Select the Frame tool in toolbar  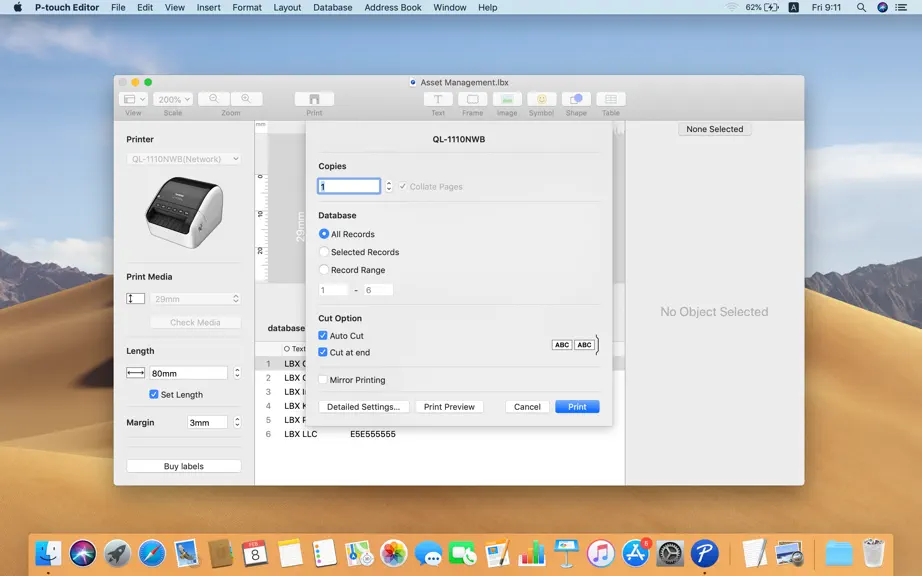(472, 99)
